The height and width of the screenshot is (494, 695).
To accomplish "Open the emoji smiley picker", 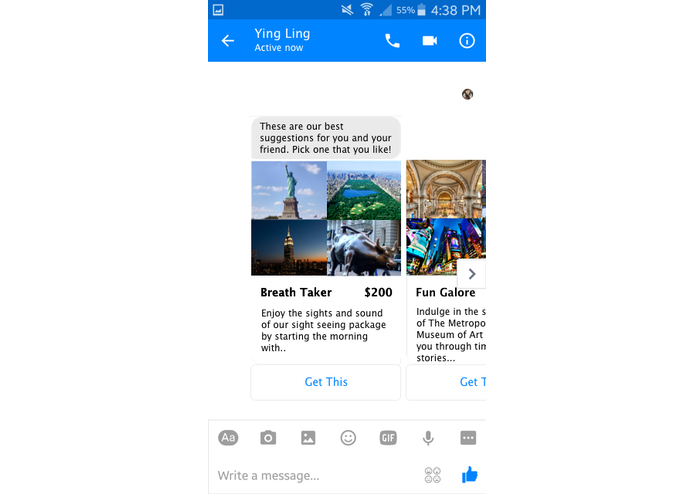I will click(348, 438).
